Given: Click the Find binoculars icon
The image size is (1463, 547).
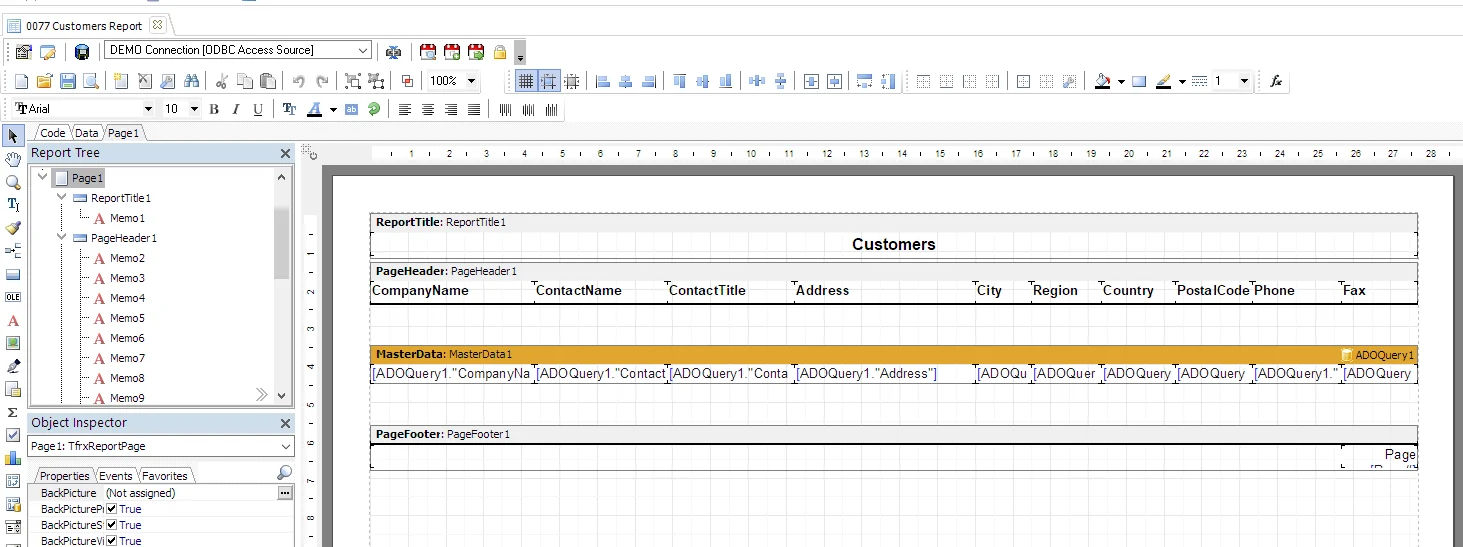Looking at the screenshot, I should click(x=192, y=81).
